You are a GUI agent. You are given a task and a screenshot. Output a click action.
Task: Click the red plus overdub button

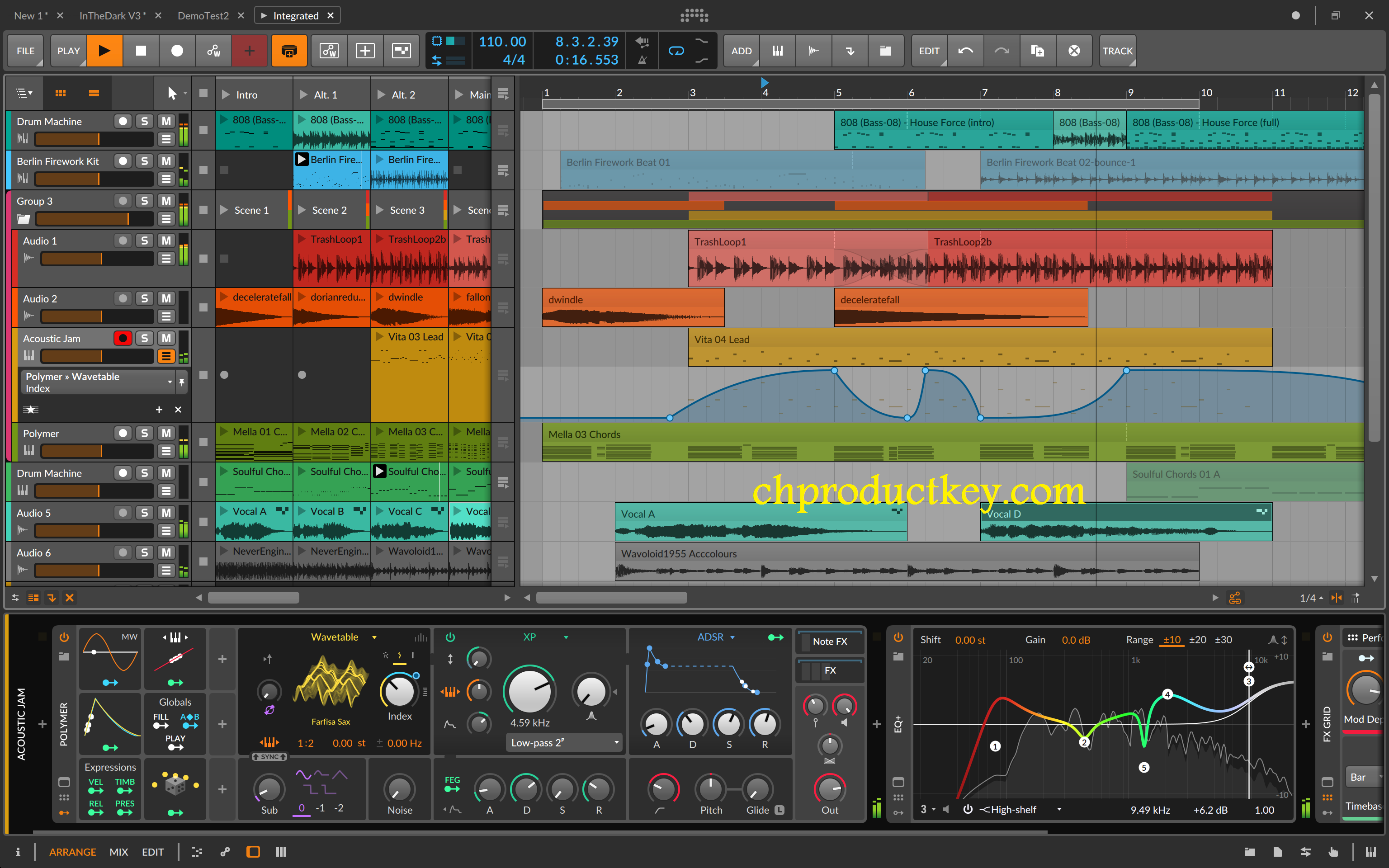point(249,51)
